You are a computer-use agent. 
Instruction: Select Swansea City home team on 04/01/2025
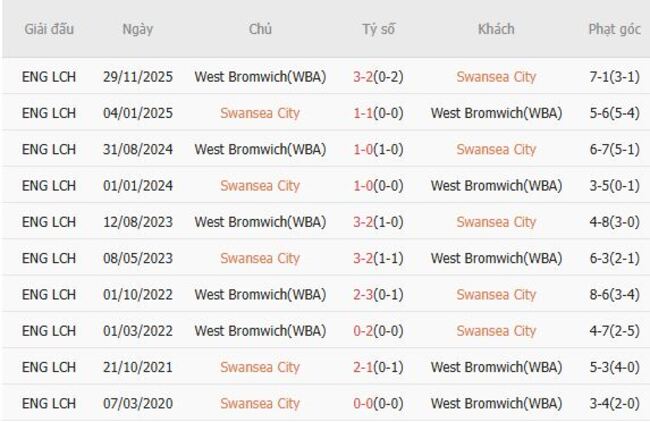pos(260,113)
